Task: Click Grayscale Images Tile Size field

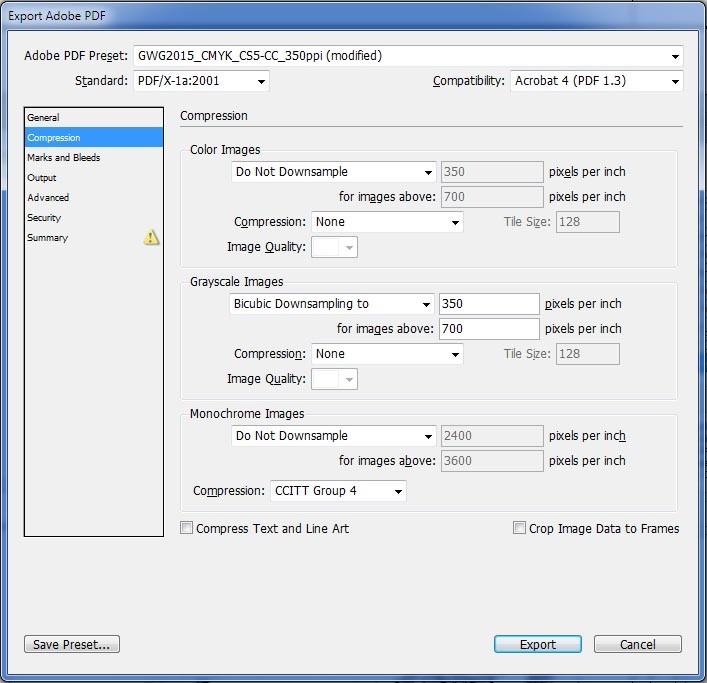Action: (x=588, y=354)
